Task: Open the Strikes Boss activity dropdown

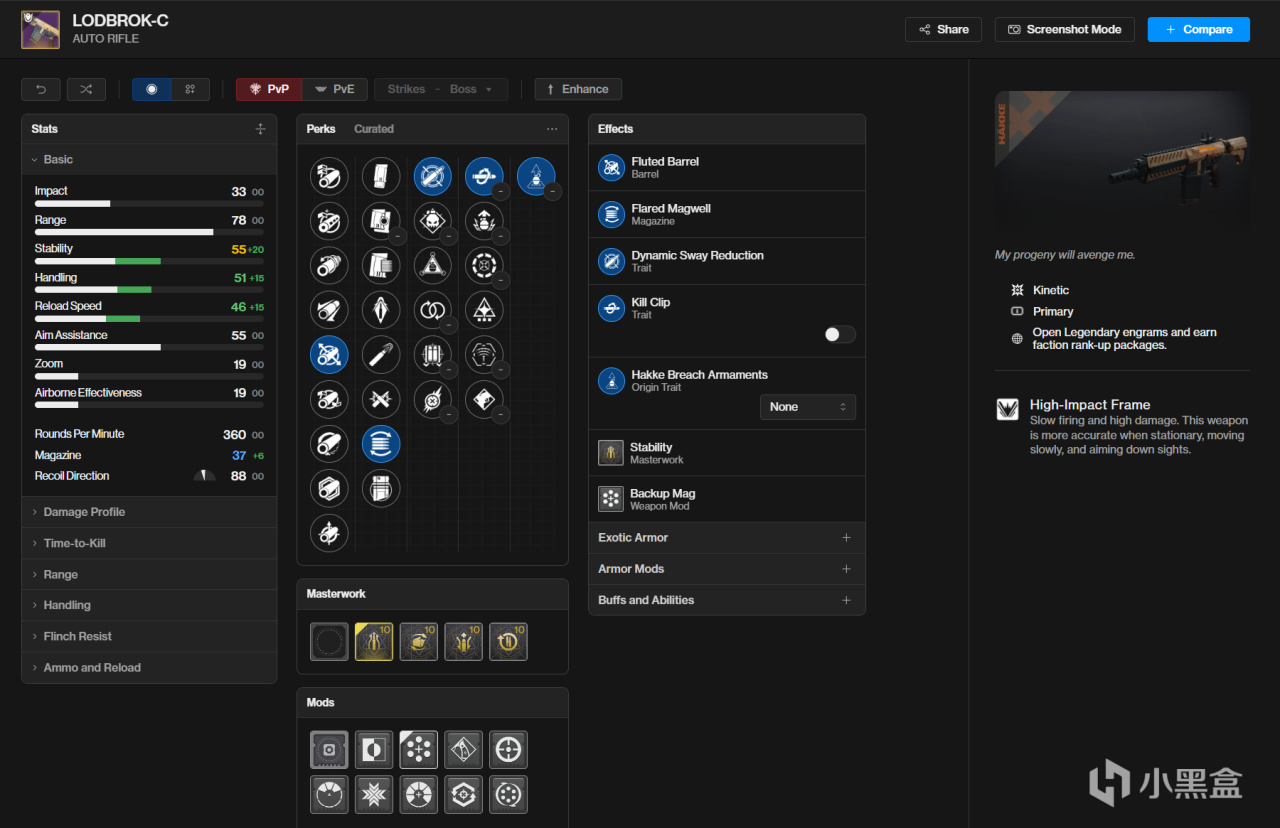Action: tap(441, 89)
